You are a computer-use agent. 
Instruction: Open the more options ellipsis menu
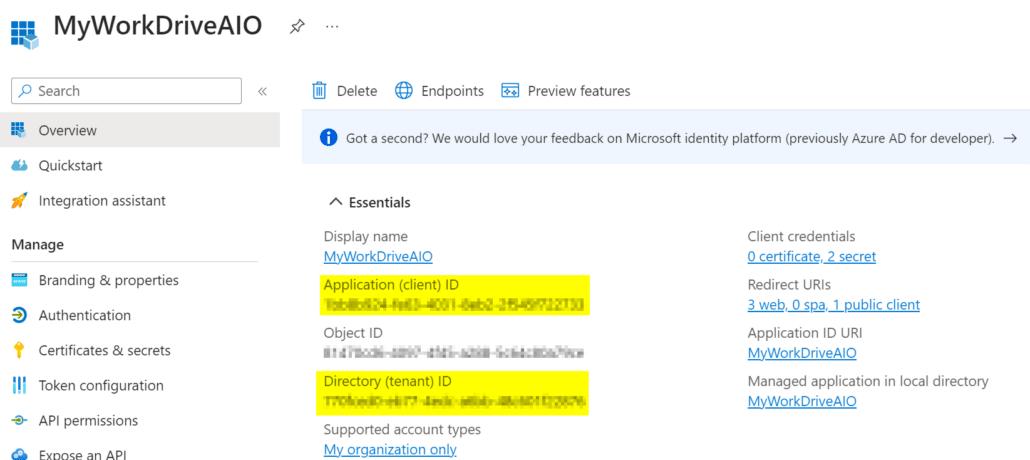[x=332, y=26]
